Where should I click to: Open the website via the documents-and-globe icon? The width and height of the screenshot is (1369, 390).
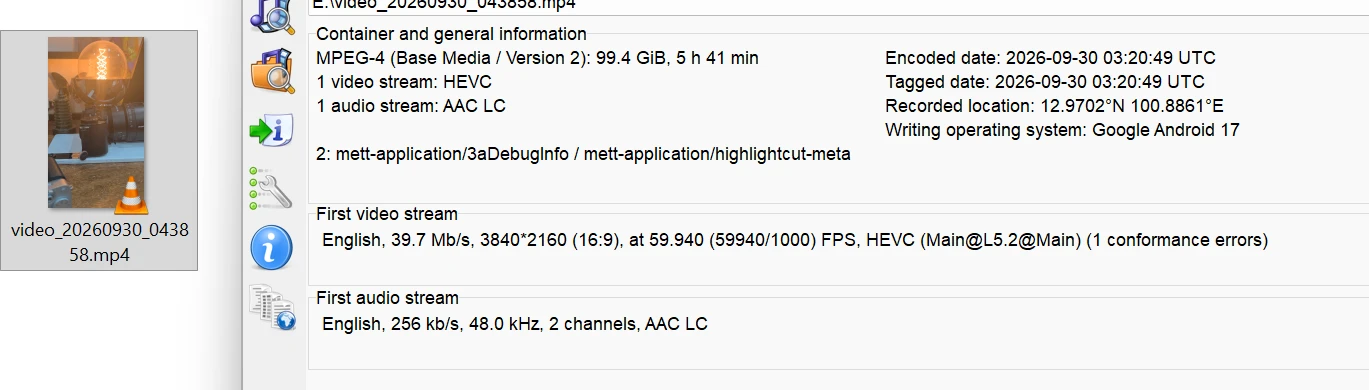pos(272,307)
